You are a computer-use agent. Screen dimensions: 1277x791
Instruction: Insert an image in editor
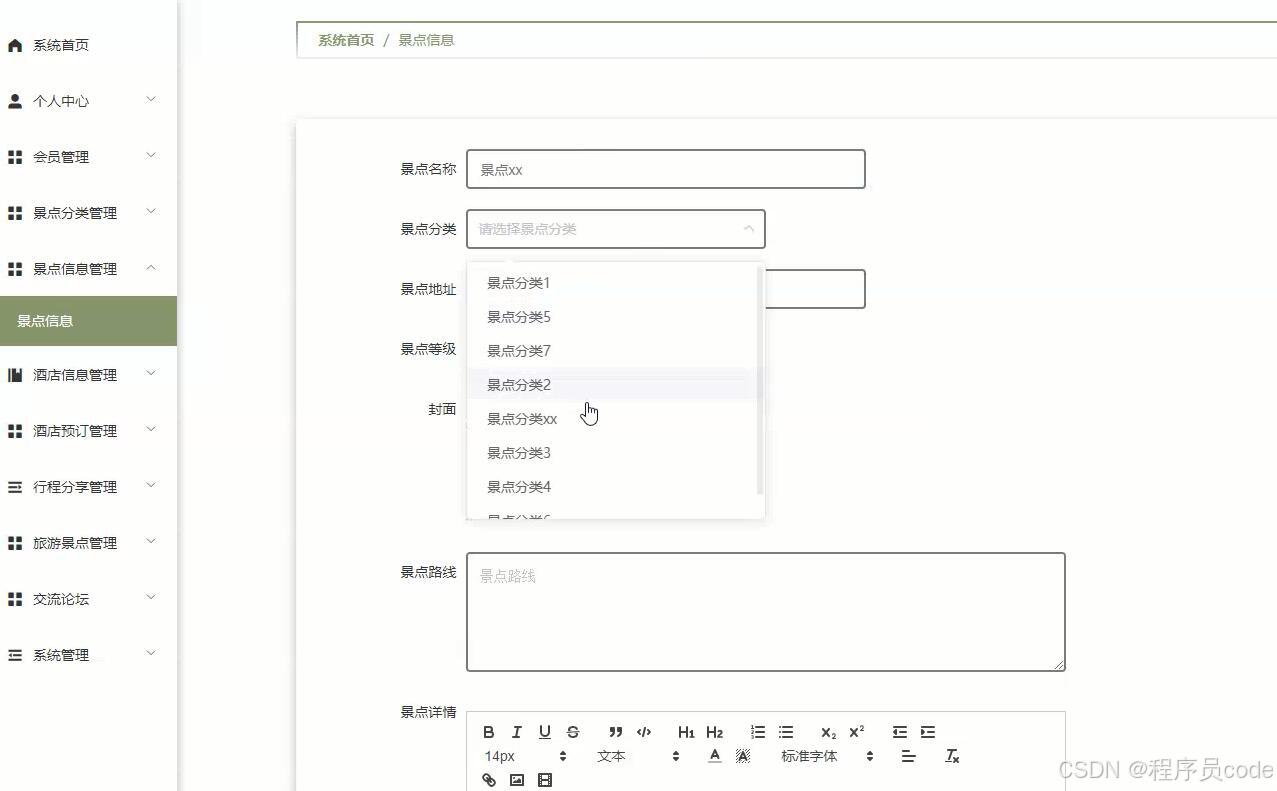tap(517, 780)
